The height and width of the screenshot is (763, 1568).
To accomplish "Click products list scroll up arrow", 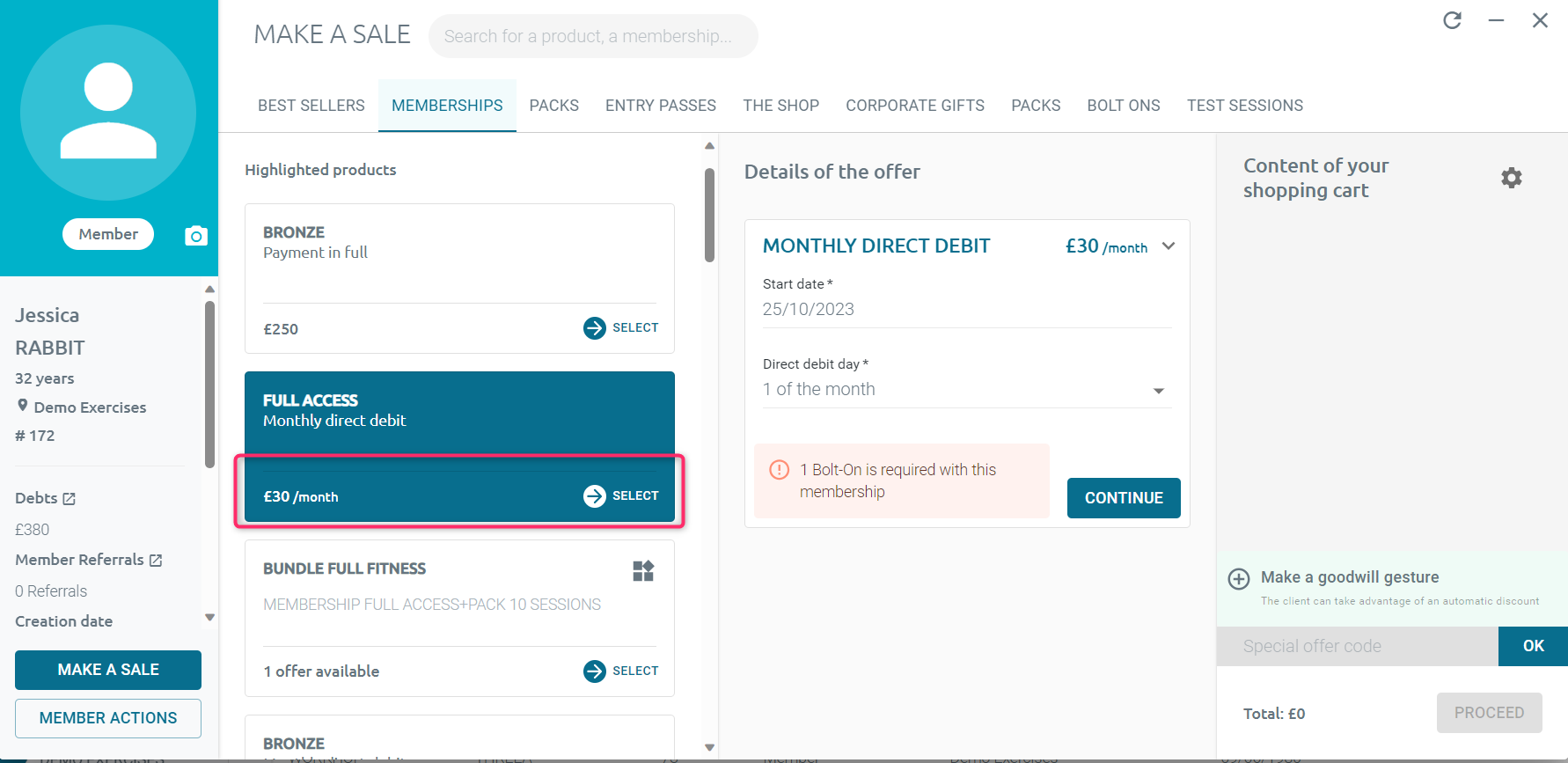I will 709,145.
